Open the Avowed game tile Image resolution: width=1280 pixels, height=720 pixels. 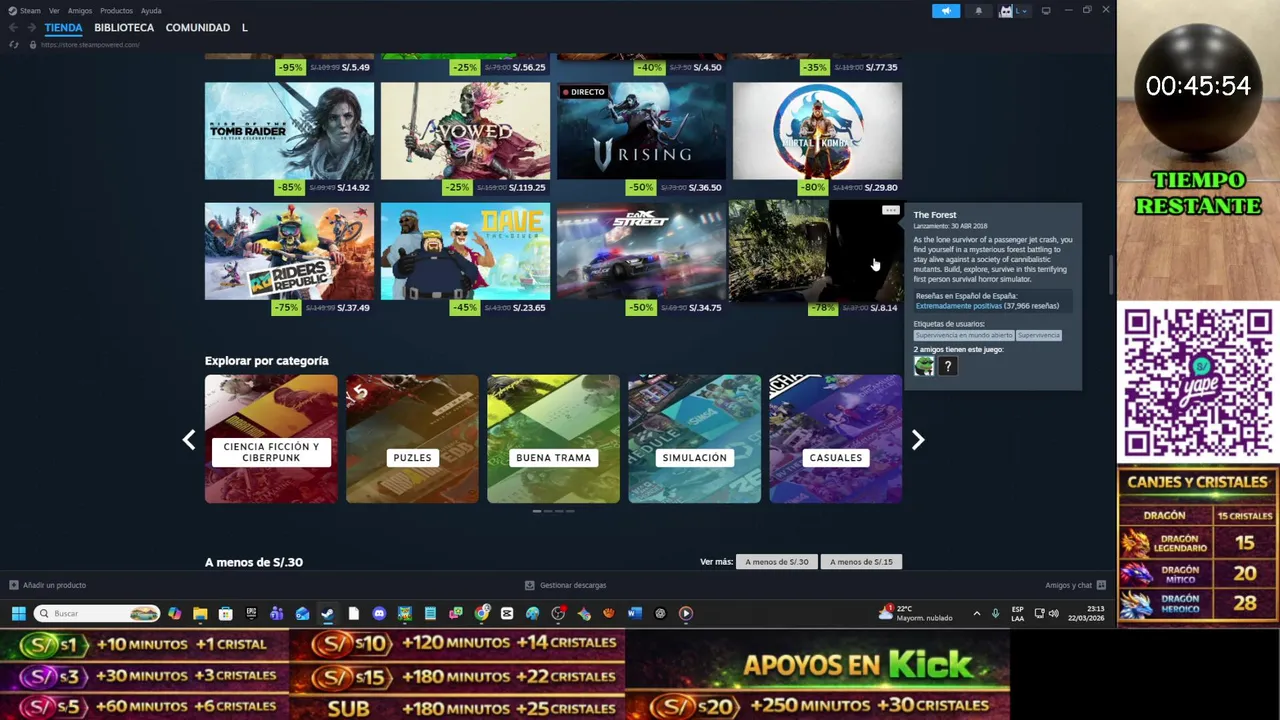click(x=465, y=131)
